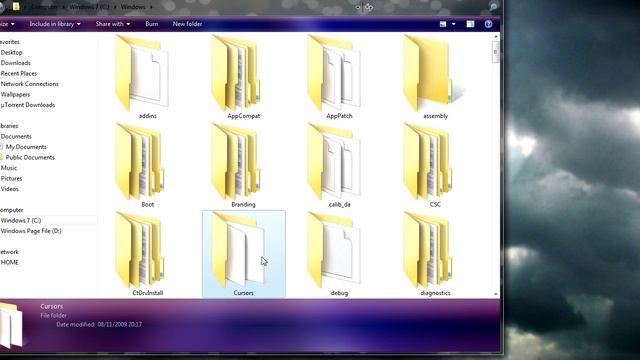Open Recent Places in navigation pane

(x=19, y=73)
